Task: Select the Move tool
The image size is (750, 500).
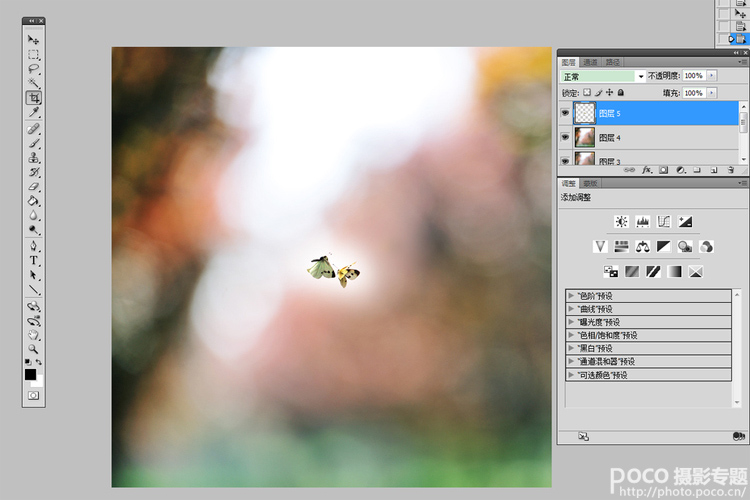Action: click(33, 40)
